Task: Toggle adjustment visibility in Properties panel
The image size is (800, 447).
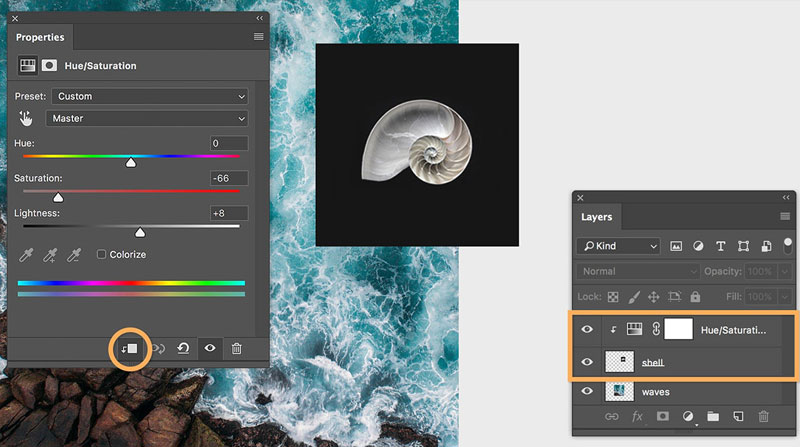Action: pyautogui.click(x=210, y=348)
